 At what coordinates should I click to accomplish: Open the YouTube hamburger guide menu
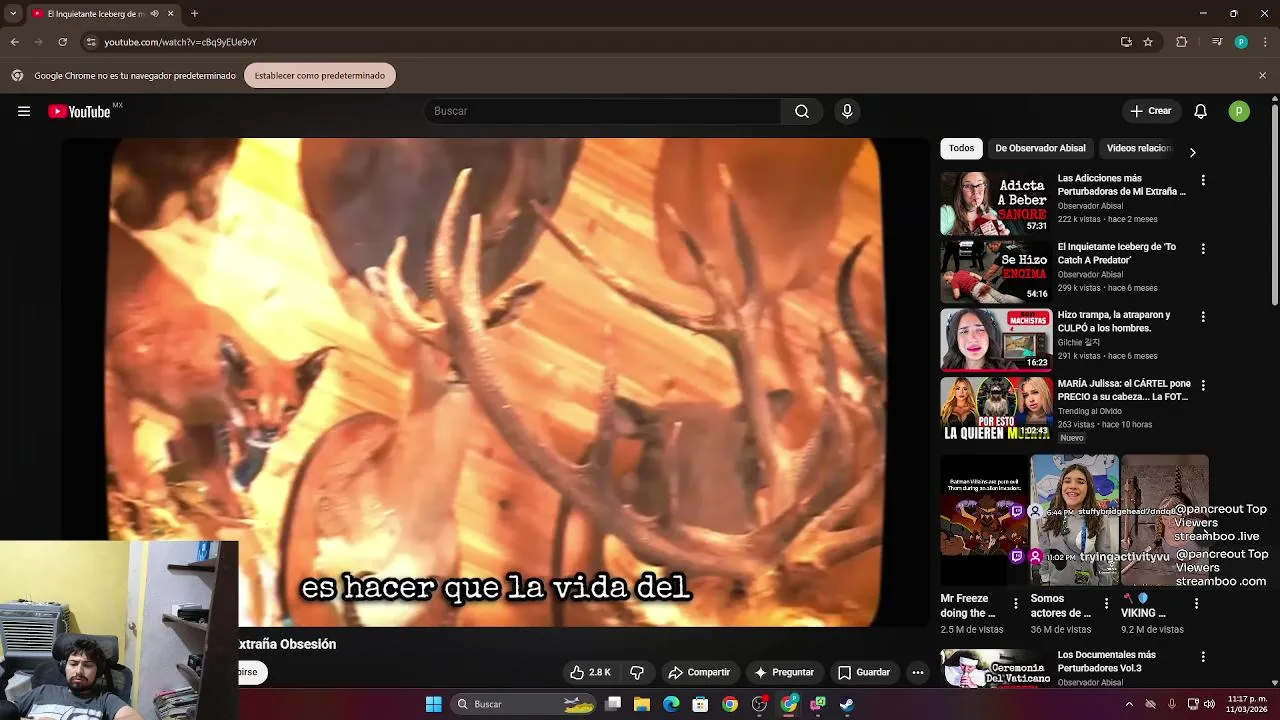[x=24, y=111]
